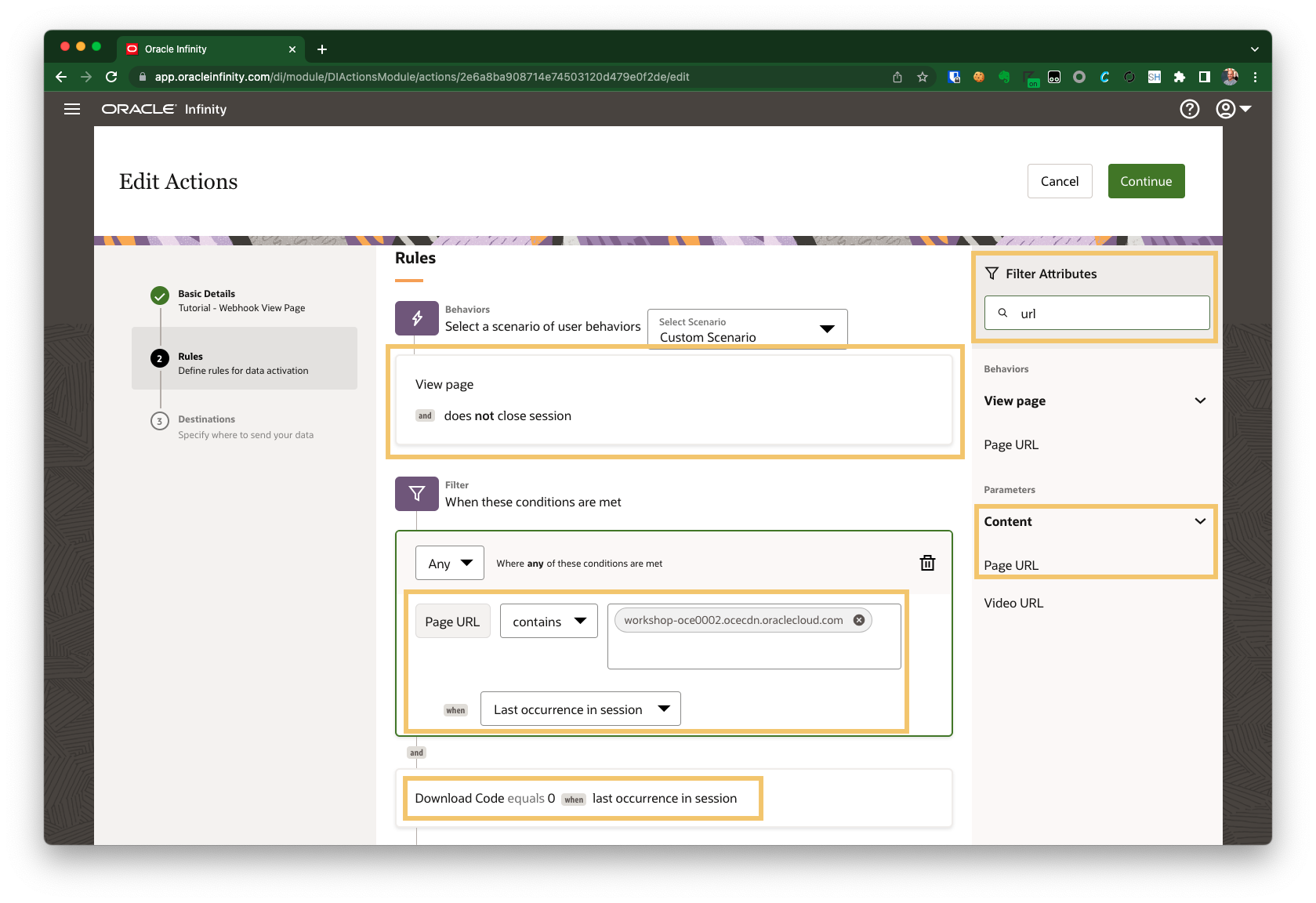The height and width of the screenshot is (903, 1316).
Task: Select the Video URL attribute
Action: [x=1013, y=603]
